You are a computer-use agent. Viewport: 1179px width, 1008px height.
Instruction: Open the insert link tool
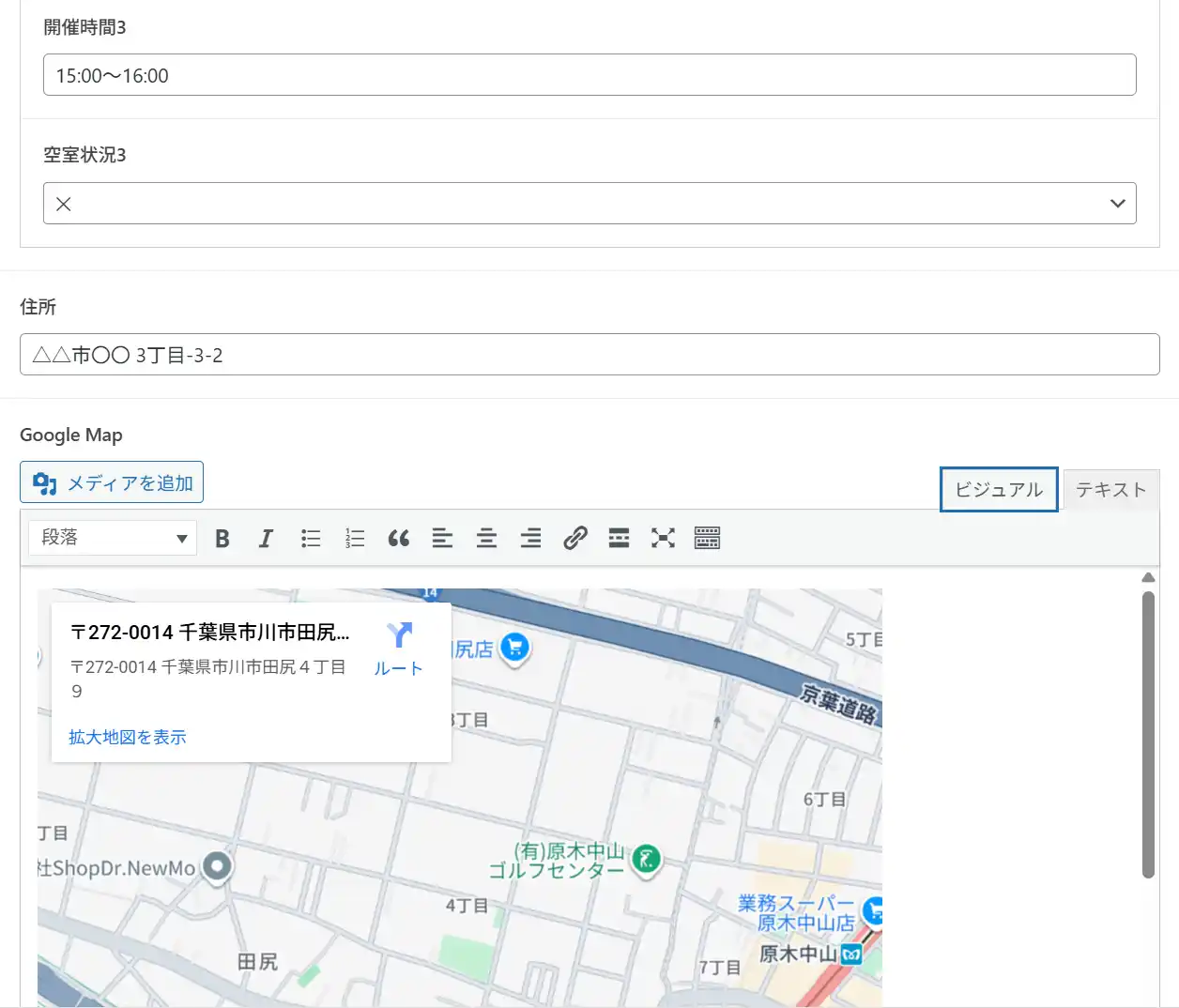[574, 538]
